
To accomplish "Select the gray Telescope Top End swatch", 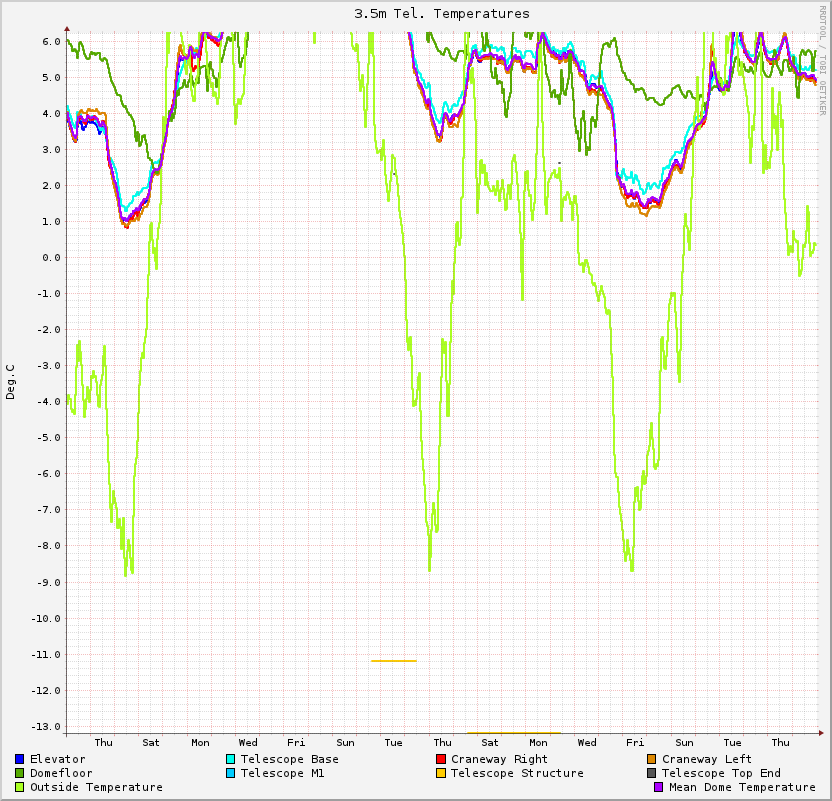I will pyautogui.click(x=651, y=773).
